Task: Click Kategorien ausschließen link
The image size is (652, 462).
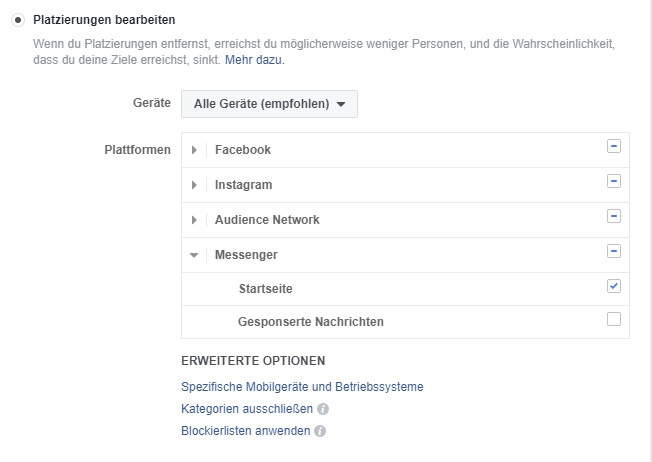Action: 247,409
